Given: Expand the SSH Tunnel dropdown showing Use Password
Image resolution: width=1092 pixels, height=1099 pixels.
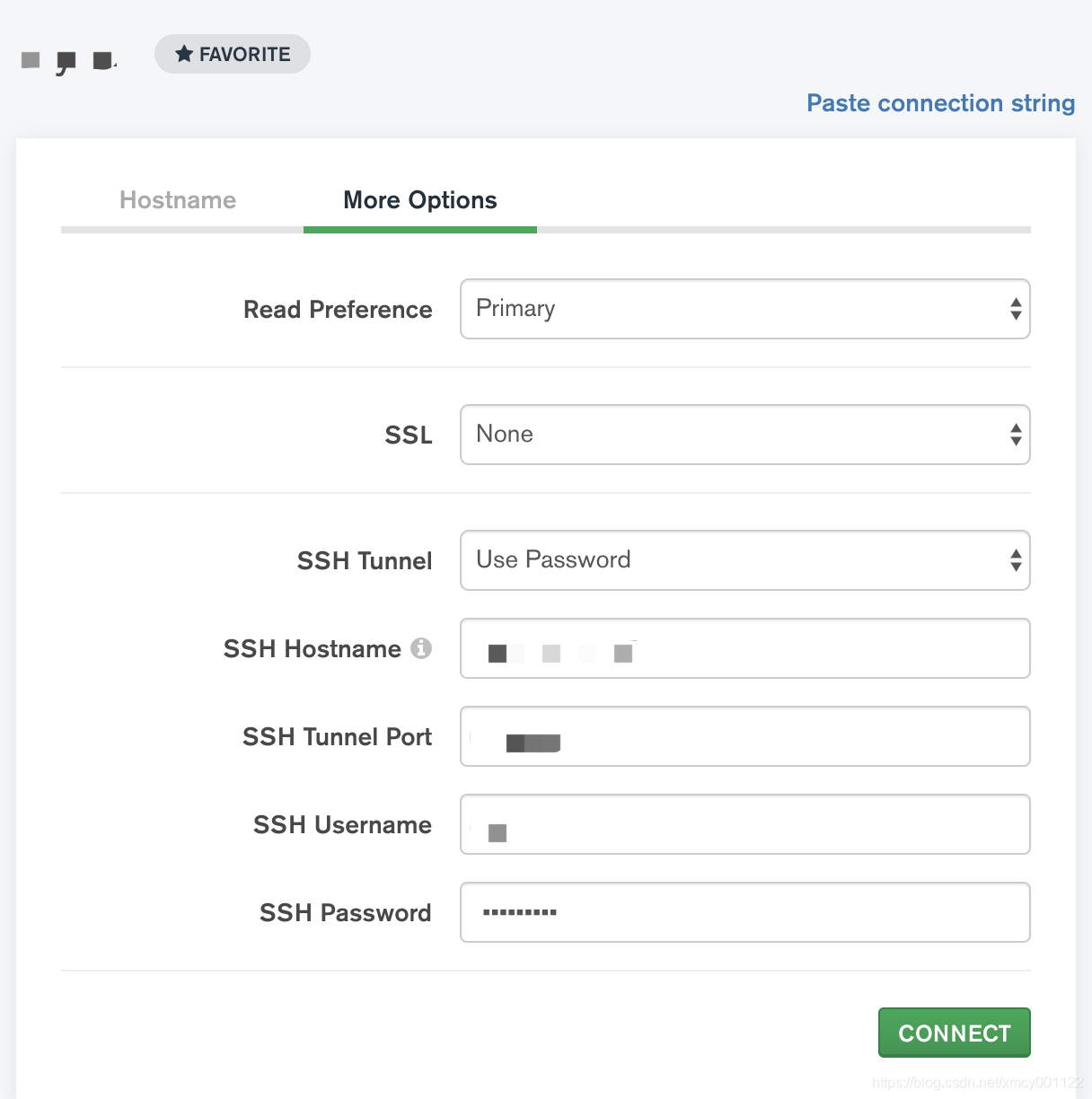Looking at the screenshot, I should pyautogui.click(x=744, y=560).
